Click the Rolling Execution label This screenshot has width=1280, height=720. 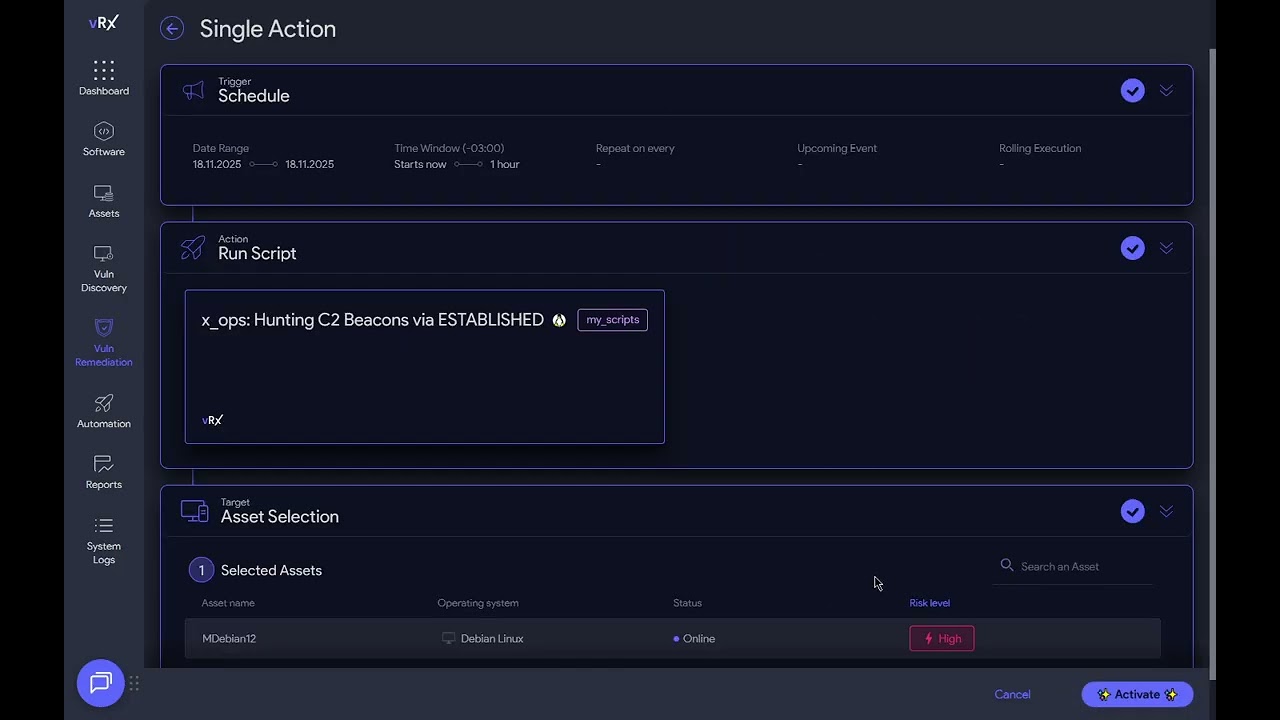1040,148
